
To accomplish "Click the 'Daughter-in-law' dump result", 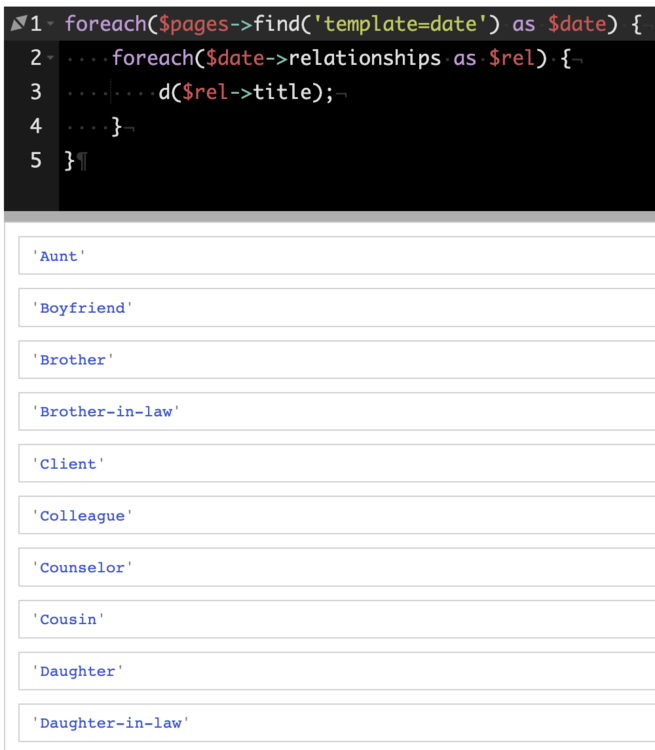I will coord(110,723).
